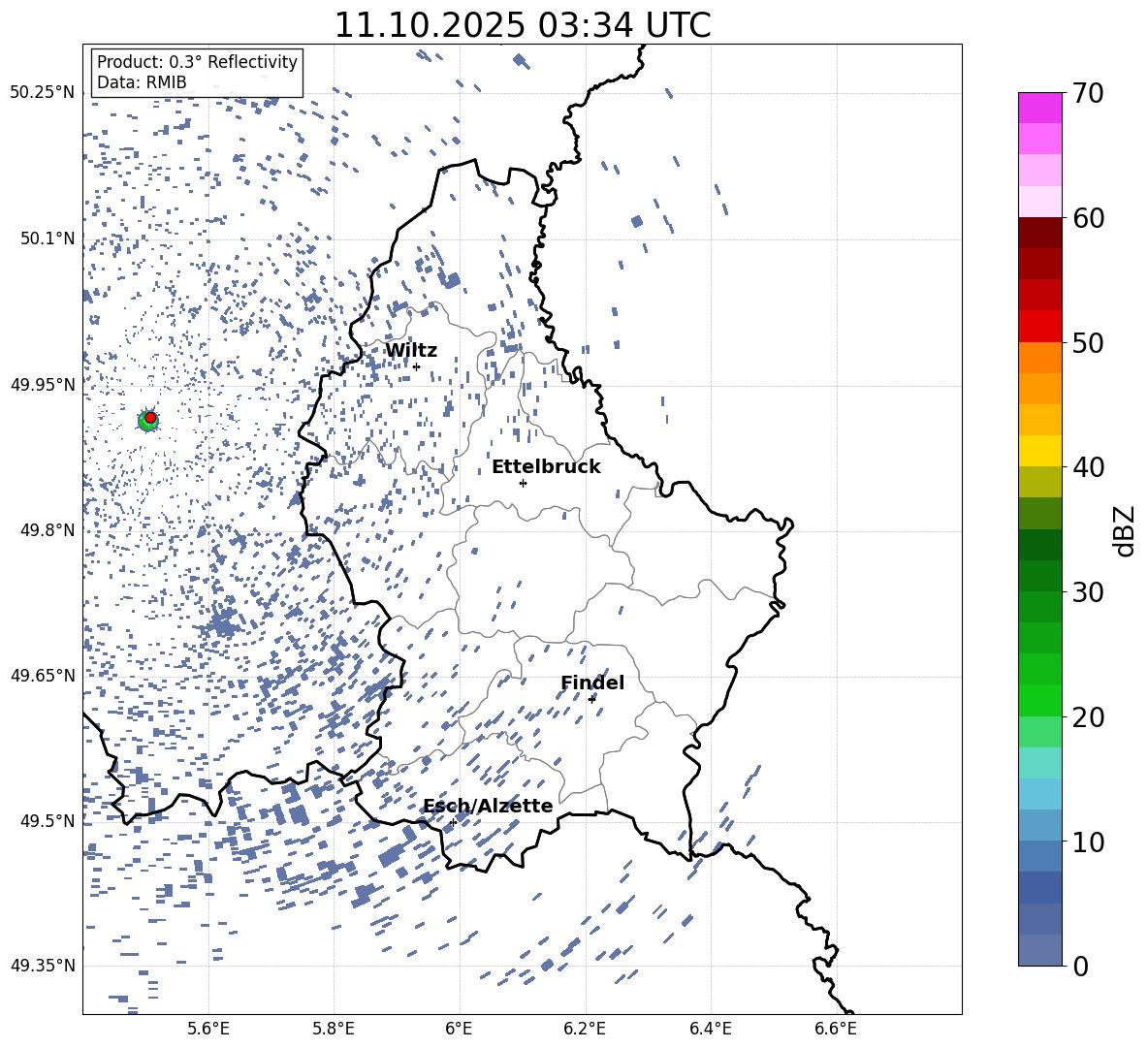
Task: Click the bottom slate-blue colorbar segment
Action: point(1039,950)
